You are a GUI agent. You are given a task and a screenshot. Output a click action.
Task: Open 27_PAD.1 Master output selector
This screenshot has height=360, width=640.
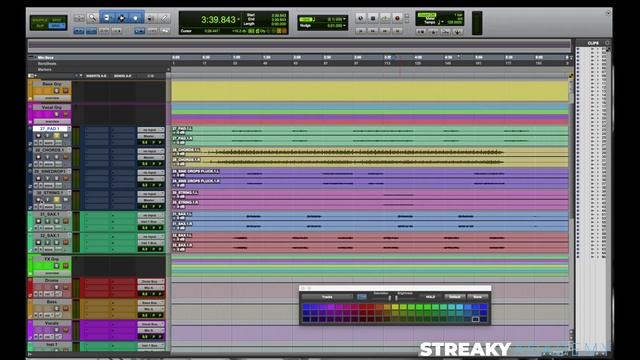pos(151,136)
